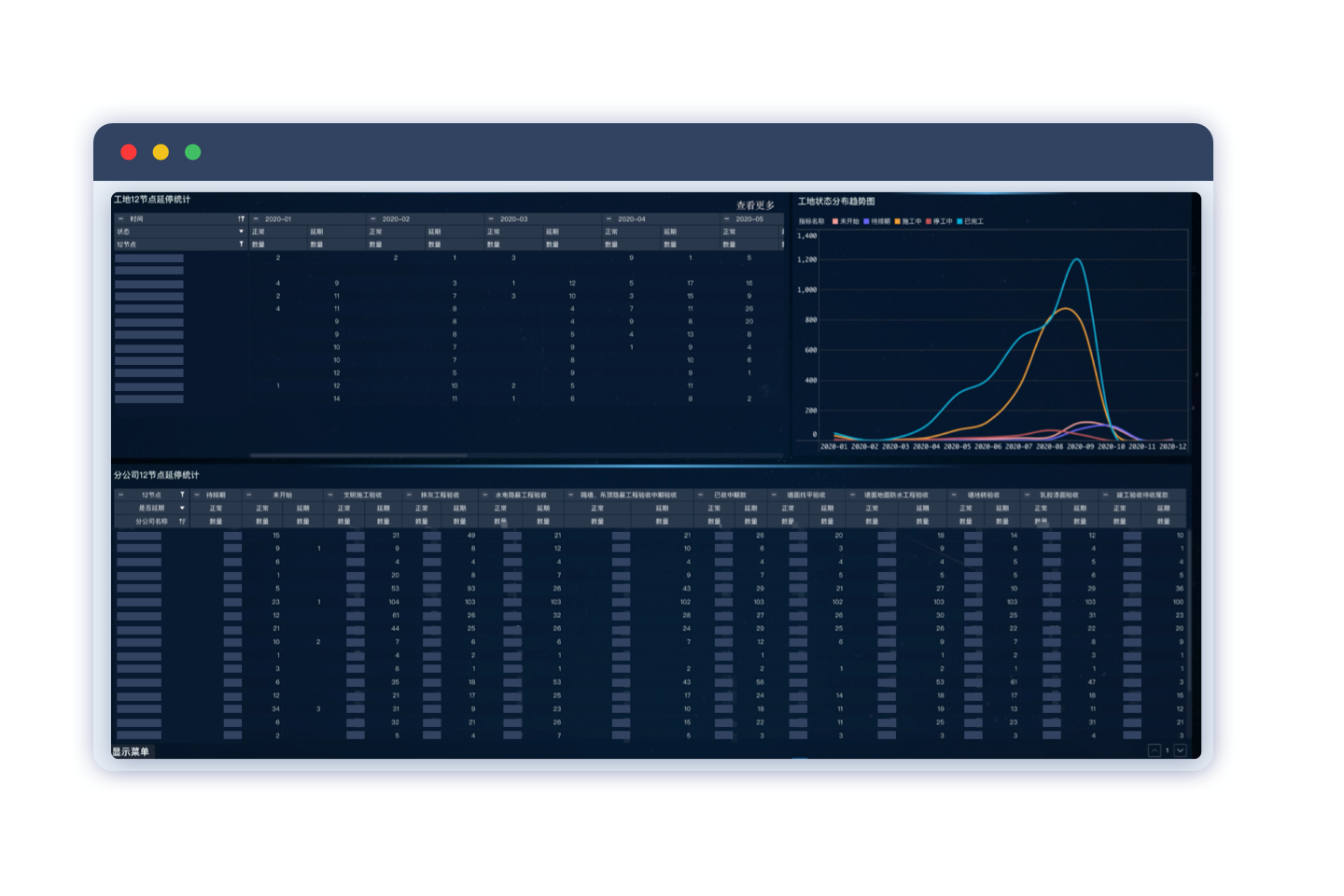Viewport: 1344px width, 896px height.
Task: Toggle the 待排期 purple legend entry
Action: 877,222
